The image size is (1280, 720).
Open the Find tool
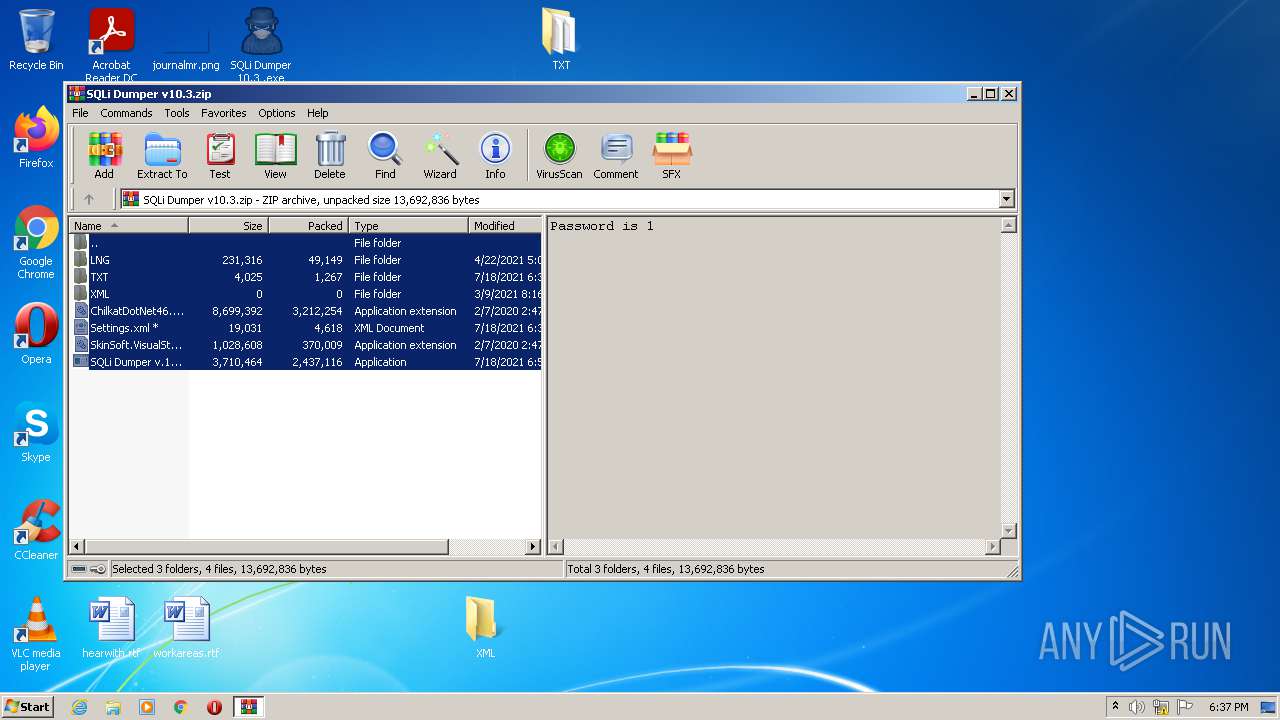pyautogui.click(x=385, y=156)
